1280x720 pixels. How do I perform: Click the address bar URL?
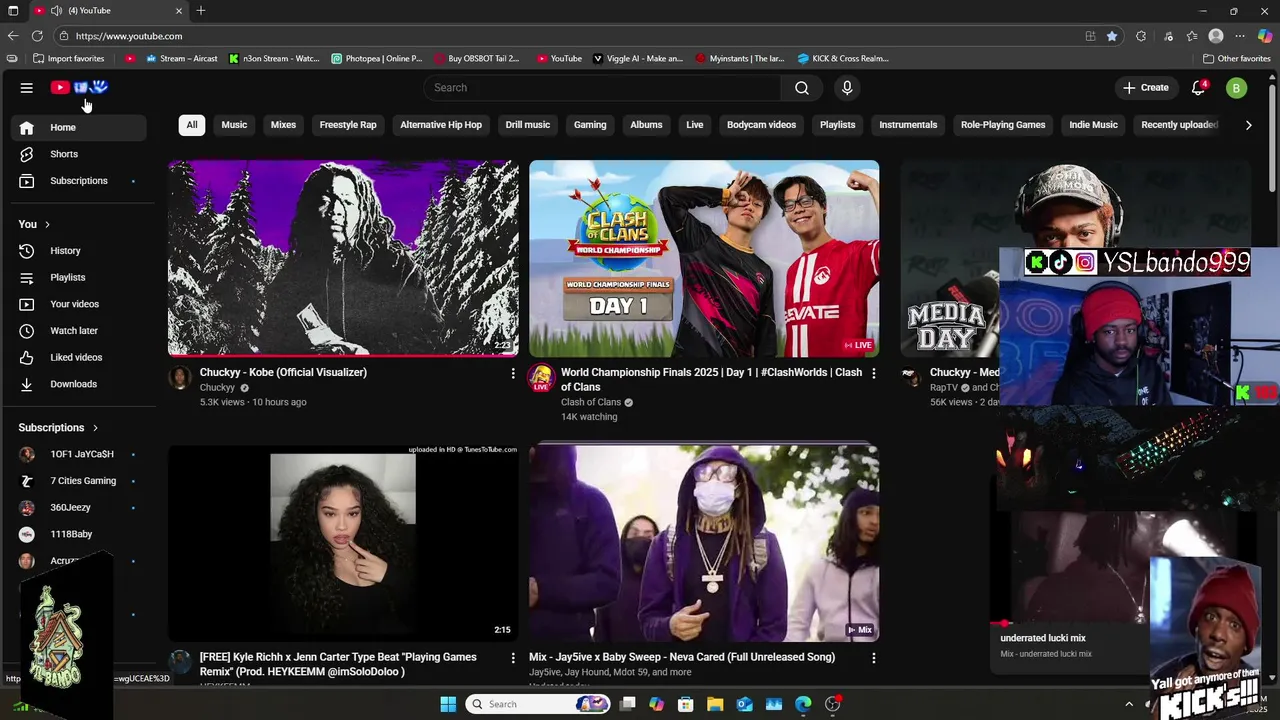pos(129,36)
